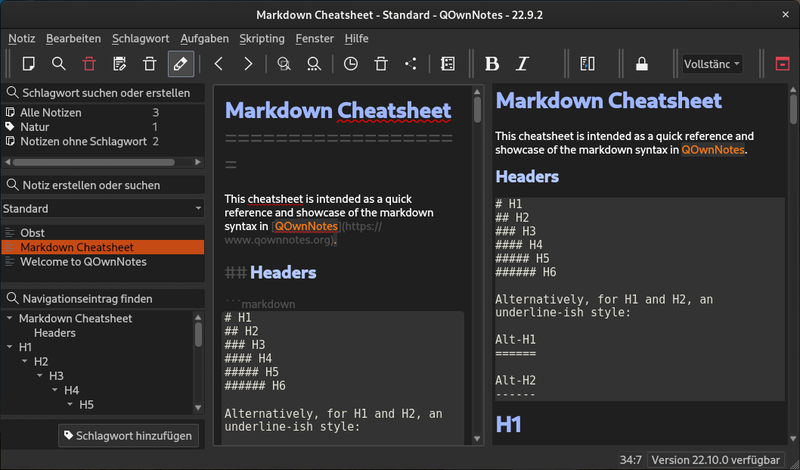The image size is (800, 470).
Task: Apply bold formatting
Action: (492, 64)
